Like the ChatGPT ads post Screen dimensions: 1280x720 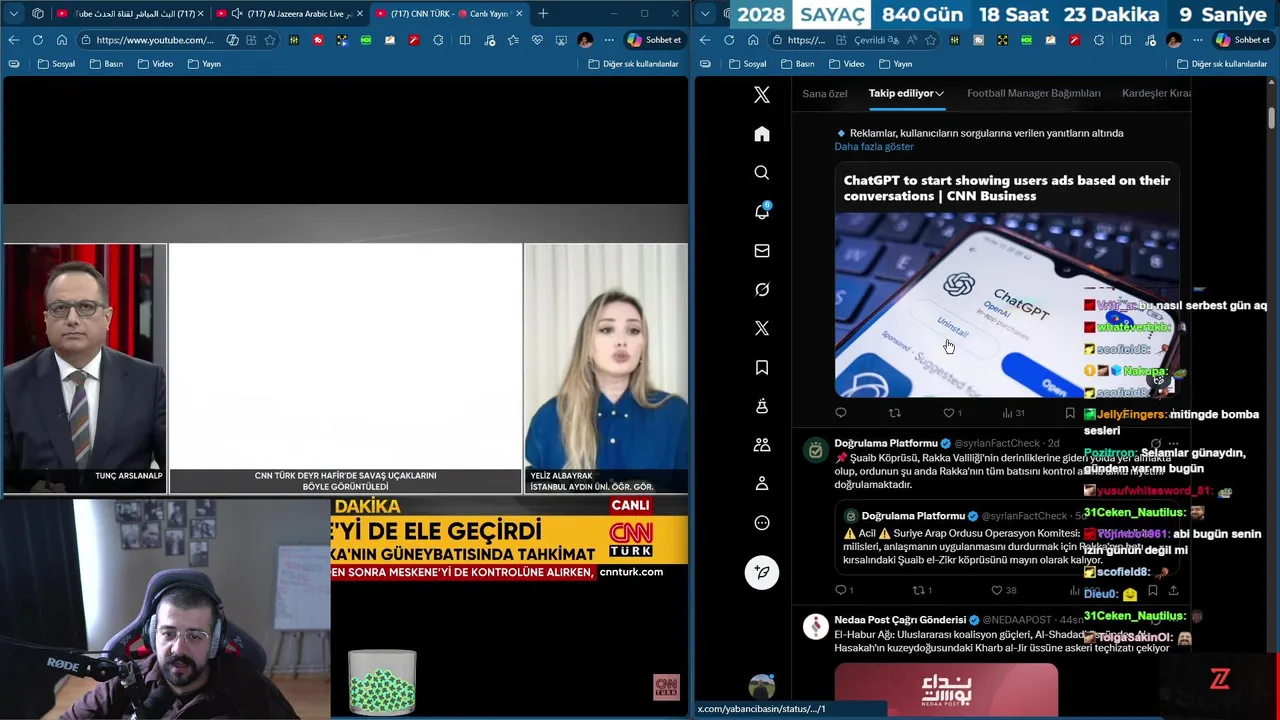[x=954, y=413]
